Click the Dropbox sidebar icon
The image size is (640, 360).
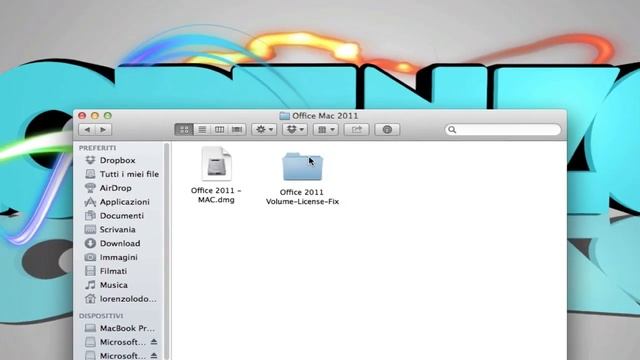(90, 160)
